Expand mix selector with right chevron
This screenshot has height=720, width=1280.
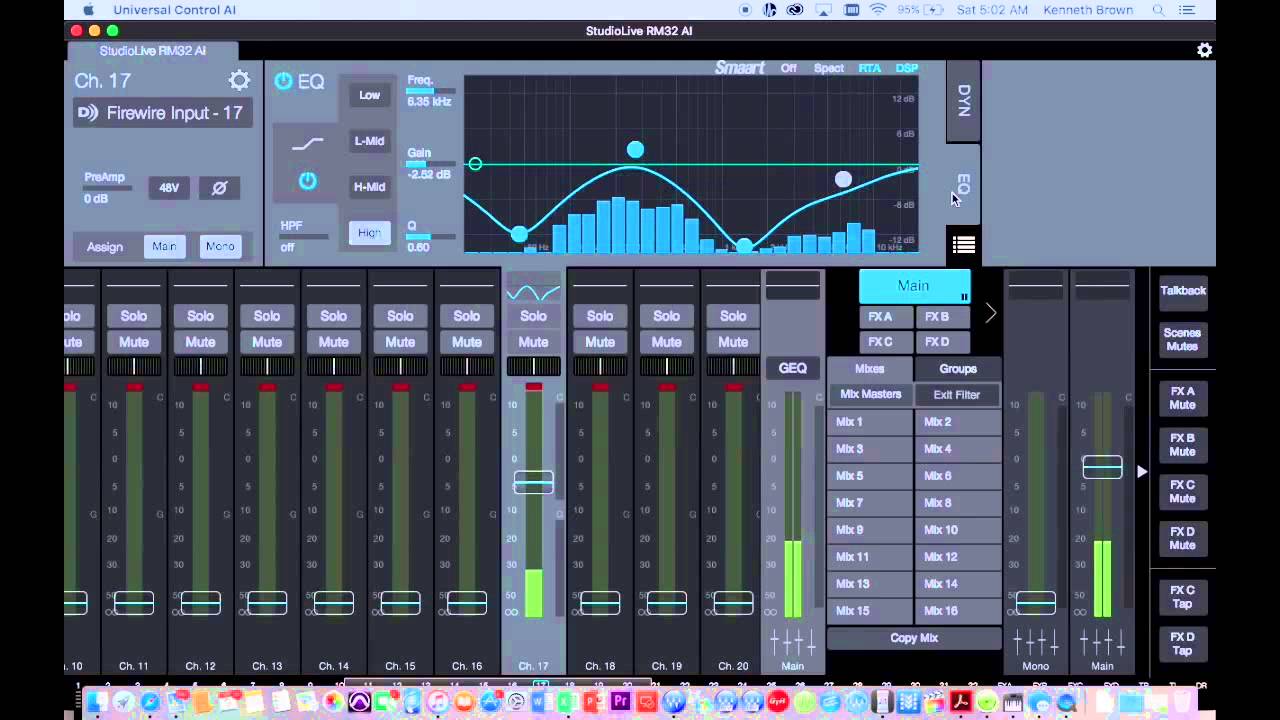[x=990, y=314]
